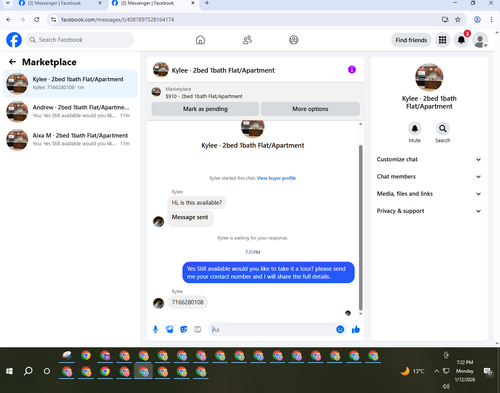Viewport: 500px width, 393px height.
Task: Open the Kylee conversation in list
Action: pyautogui.click(x=70, y=83)
